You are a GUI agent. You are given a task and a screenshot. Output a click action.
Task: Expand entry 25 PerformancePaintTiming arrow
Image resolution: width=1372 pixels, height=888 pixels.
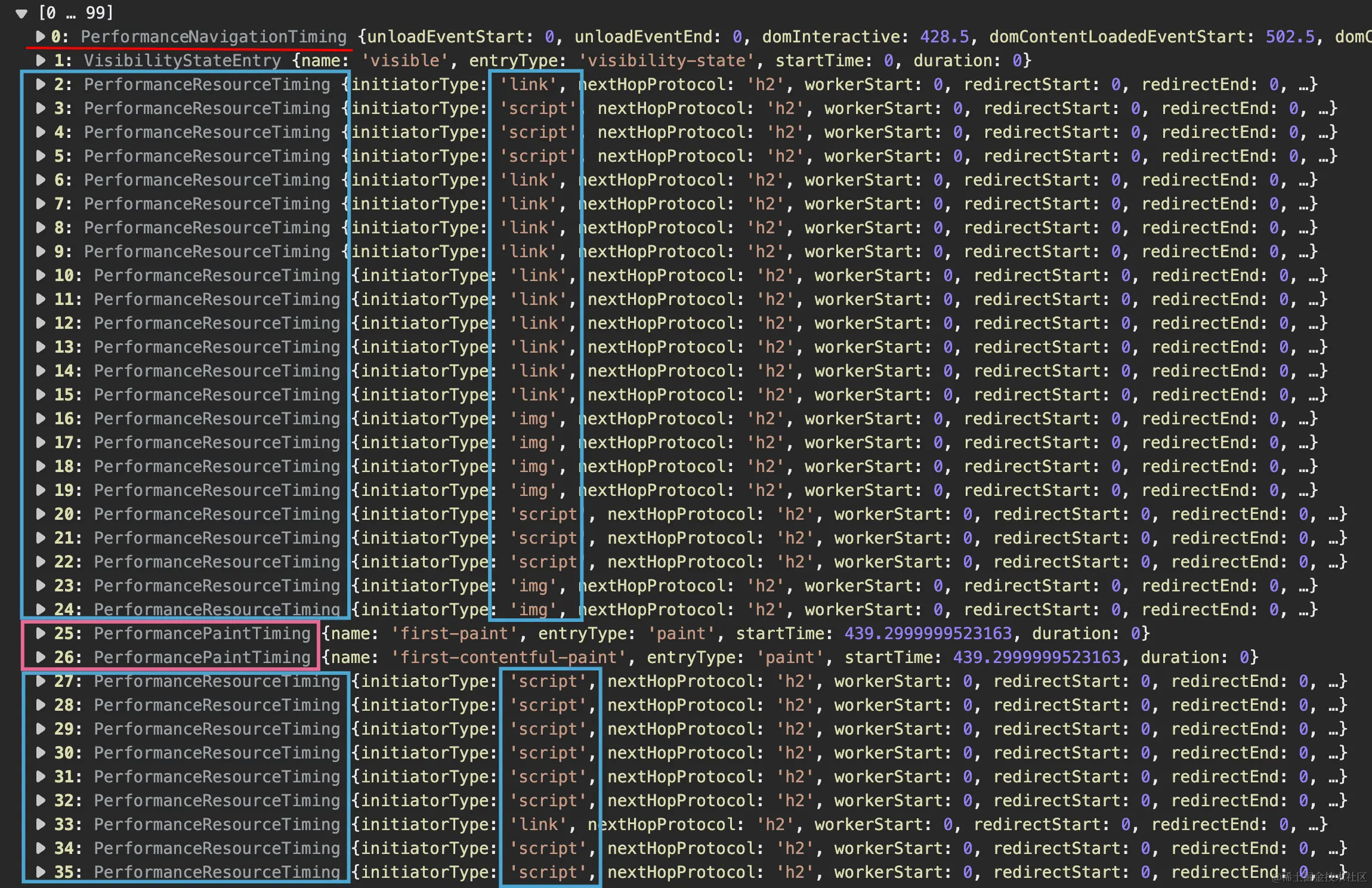[x=40, y=633]
